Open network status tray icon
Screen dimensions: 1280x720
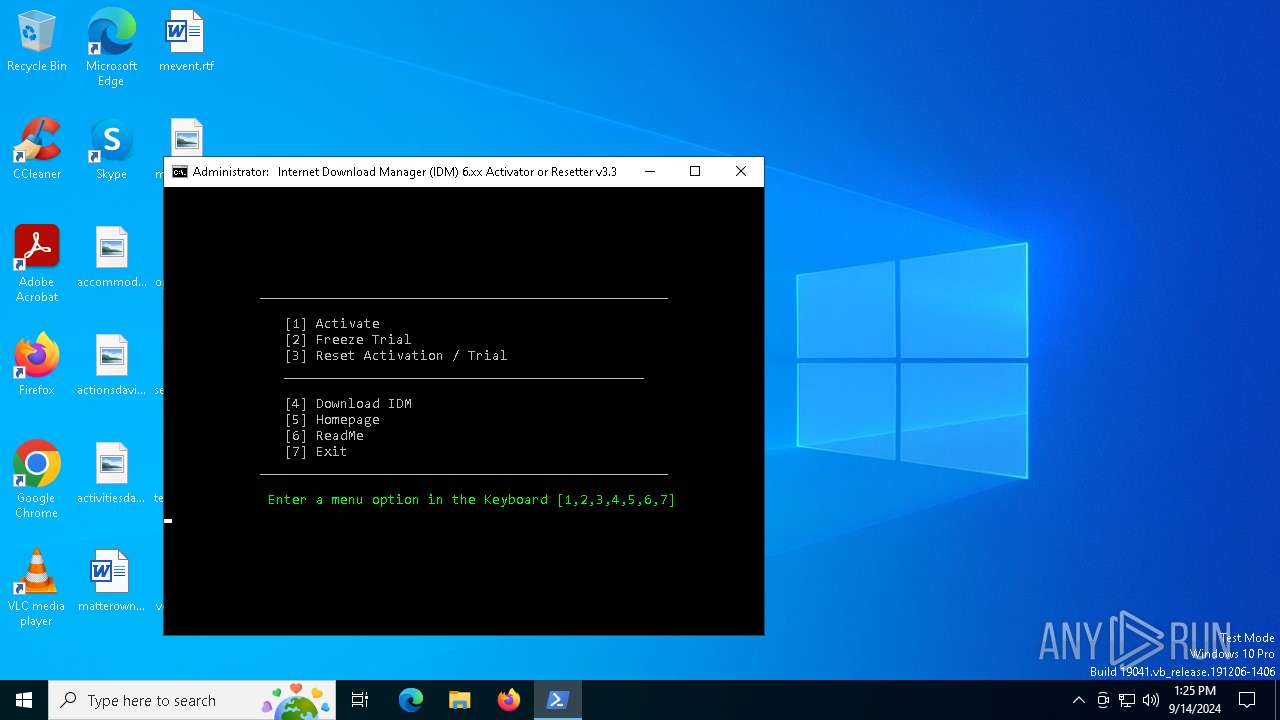[x=1127, y=700]
